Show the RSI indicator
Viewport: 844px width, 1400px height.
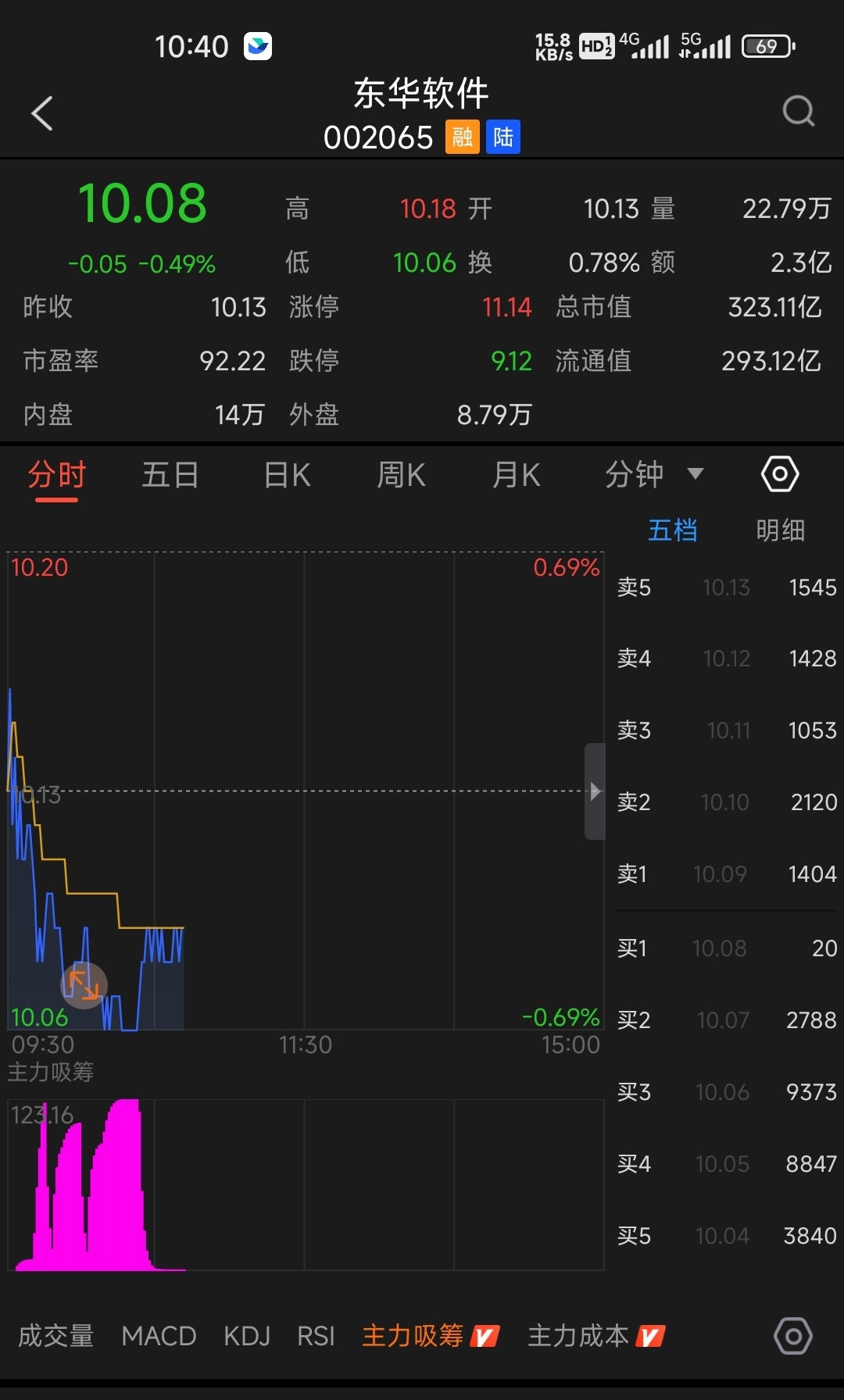point(316,1336)
